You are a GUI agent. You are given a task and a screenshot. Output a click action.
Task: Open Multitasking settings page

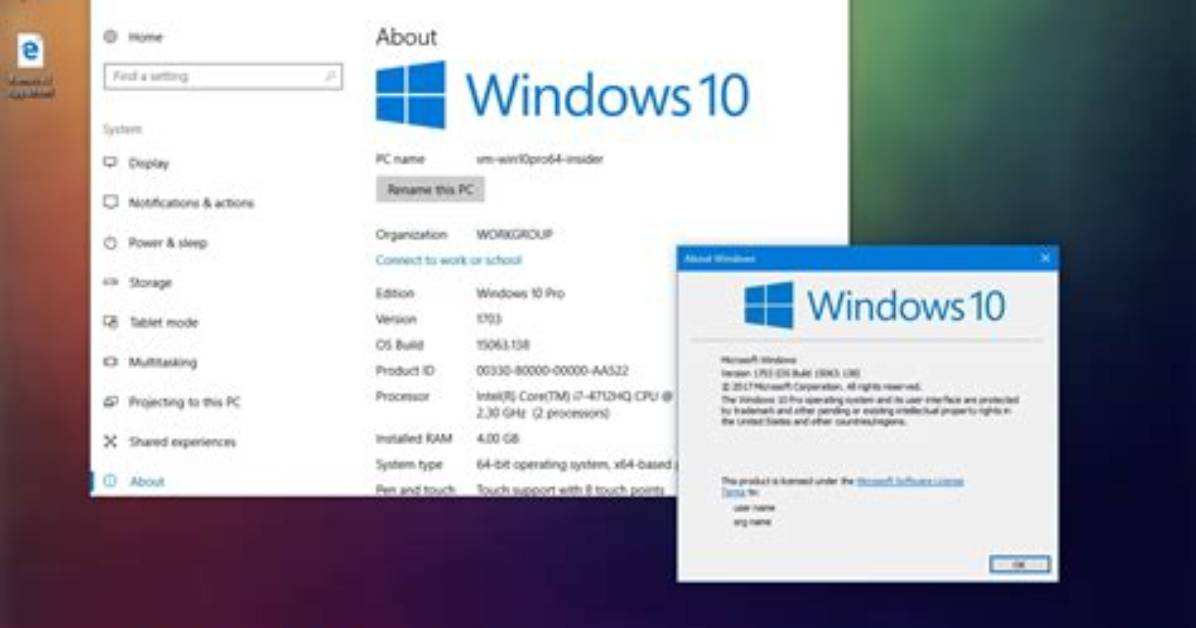coord(162,362)
